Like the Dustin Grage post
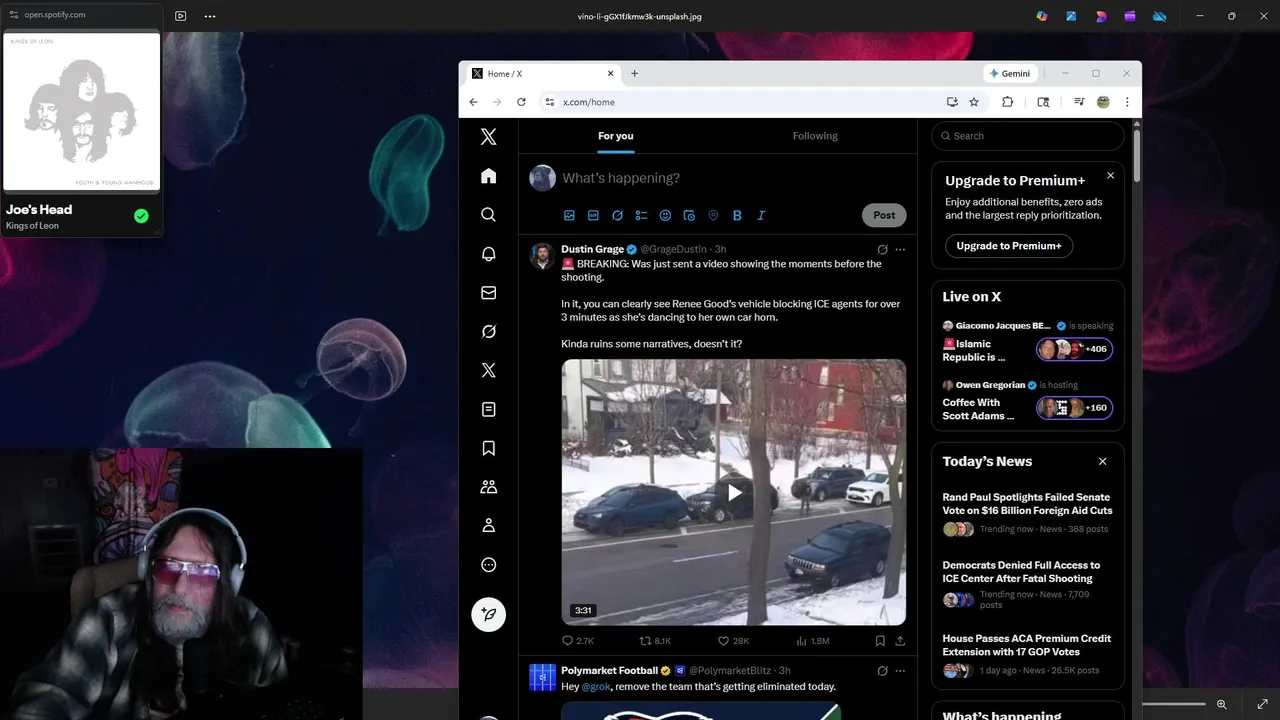The image size is (1280, 720). pyautogui.click(x=733, y=641)
